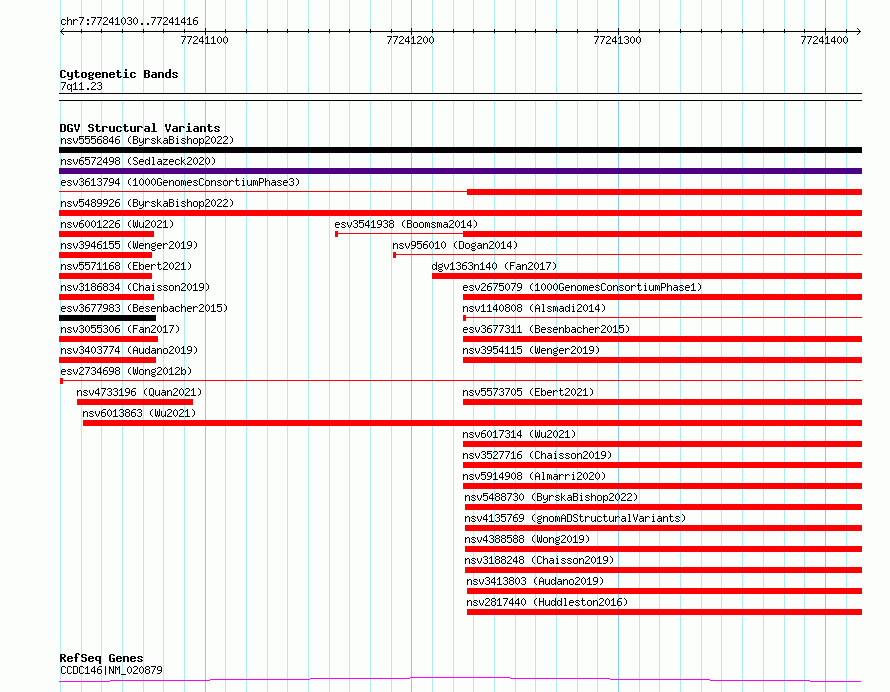Screen dimensions: 890x692
Task: Open nsv4388588 (Wong2019) variant label
Action: click(x=527, y=539)
